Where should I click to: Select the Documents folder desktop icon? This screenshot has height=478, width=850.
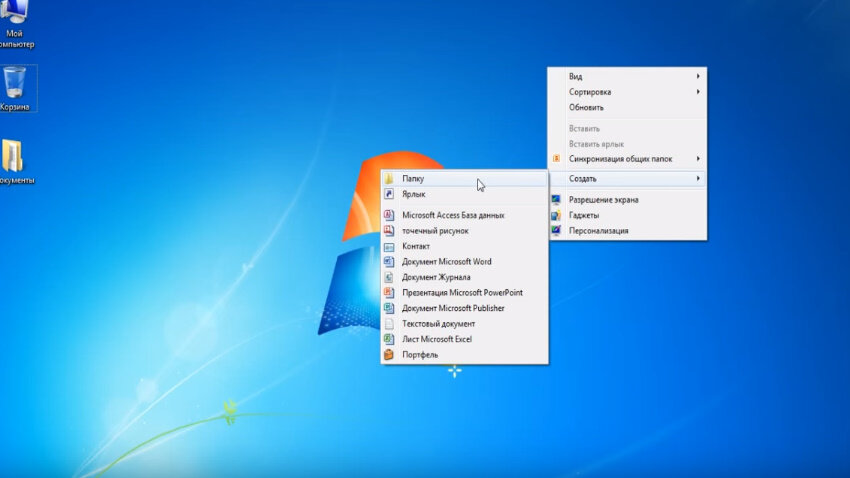click(15, 162)
